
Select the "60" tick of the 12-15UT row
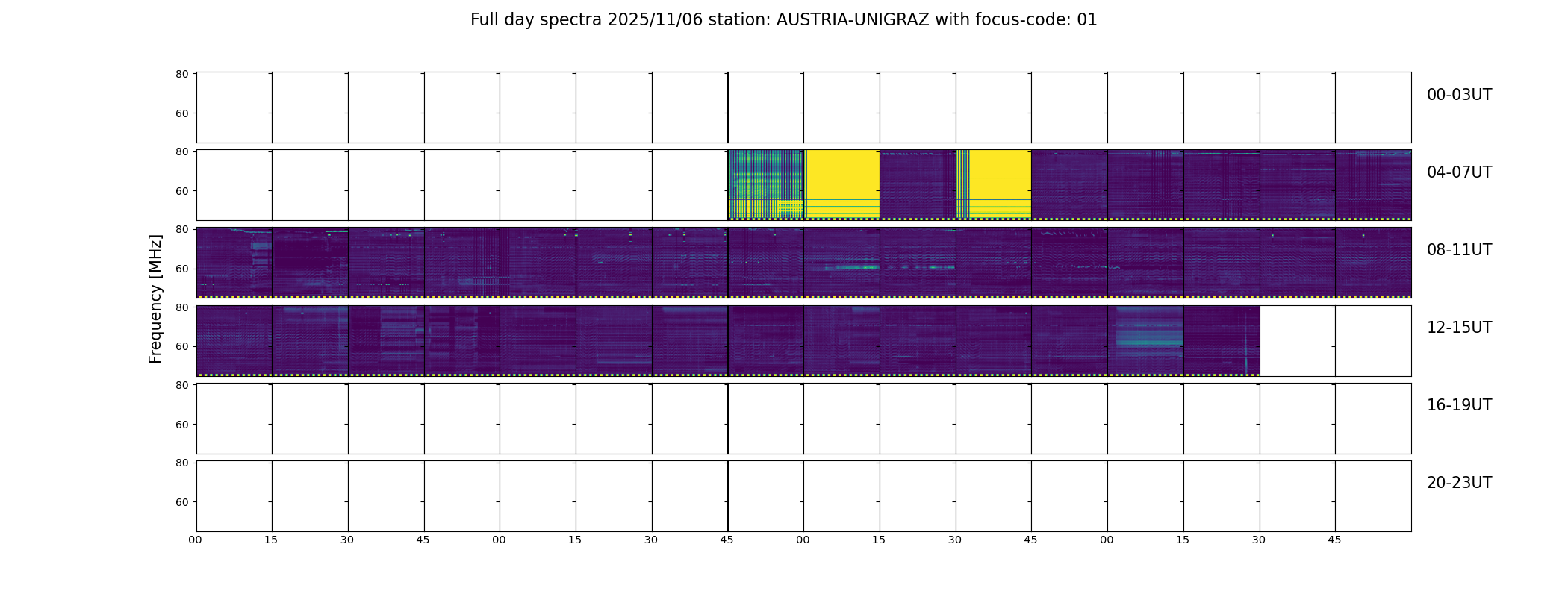(181, 346)
